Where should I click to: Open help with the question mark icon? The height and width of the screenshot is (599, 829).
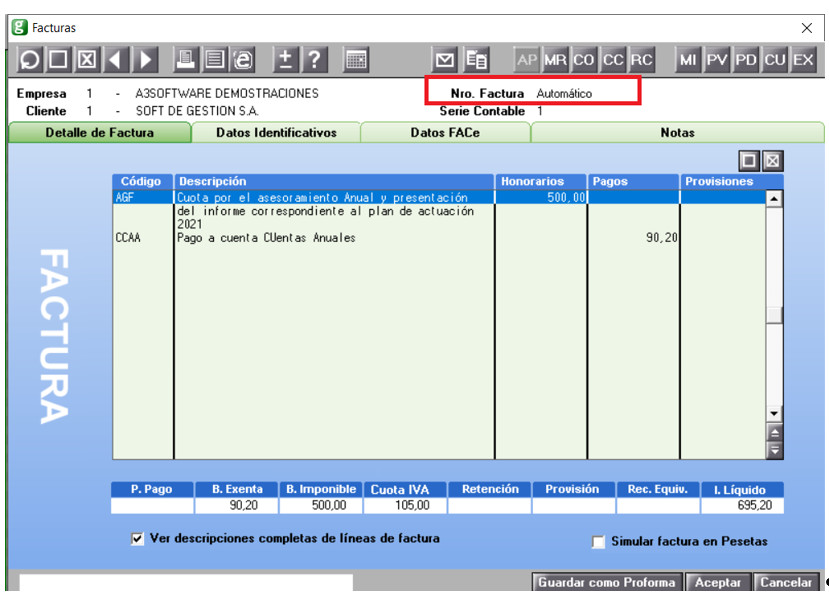[x=314, y=60]
